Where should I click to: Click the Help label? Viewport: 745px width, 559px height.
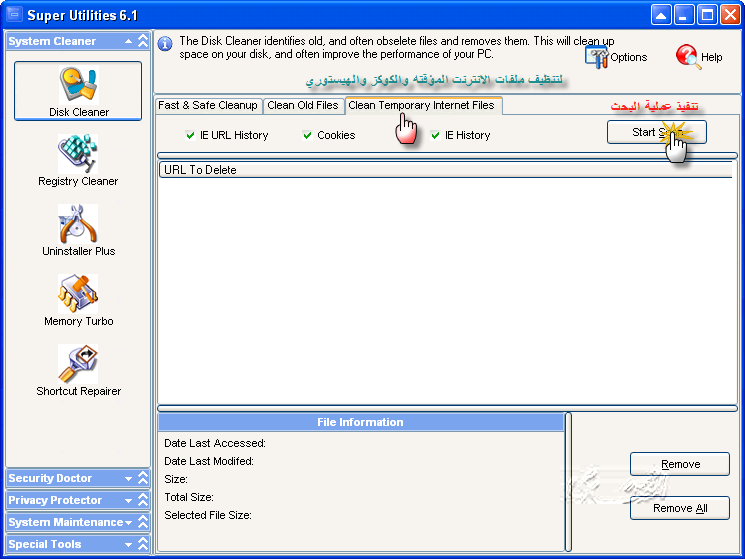click(711, 57)
